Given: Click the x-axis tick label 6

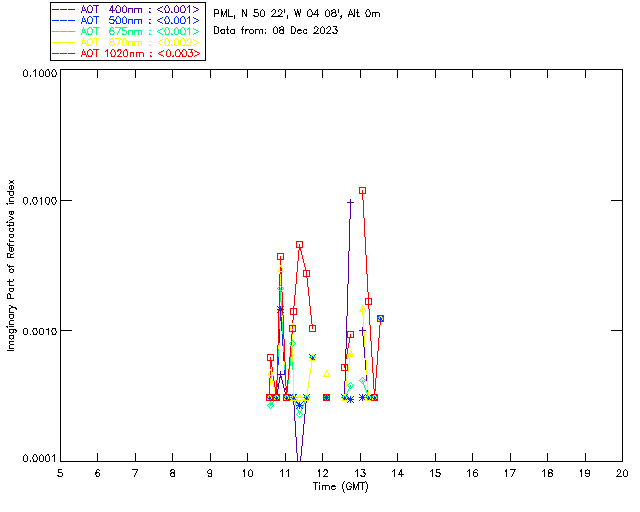Looking at the screenshot, I should 98,473.
